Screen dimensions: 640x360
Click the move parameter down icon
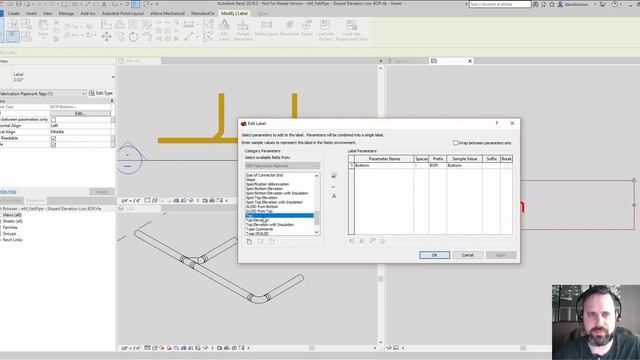click(x=362, y=241)
